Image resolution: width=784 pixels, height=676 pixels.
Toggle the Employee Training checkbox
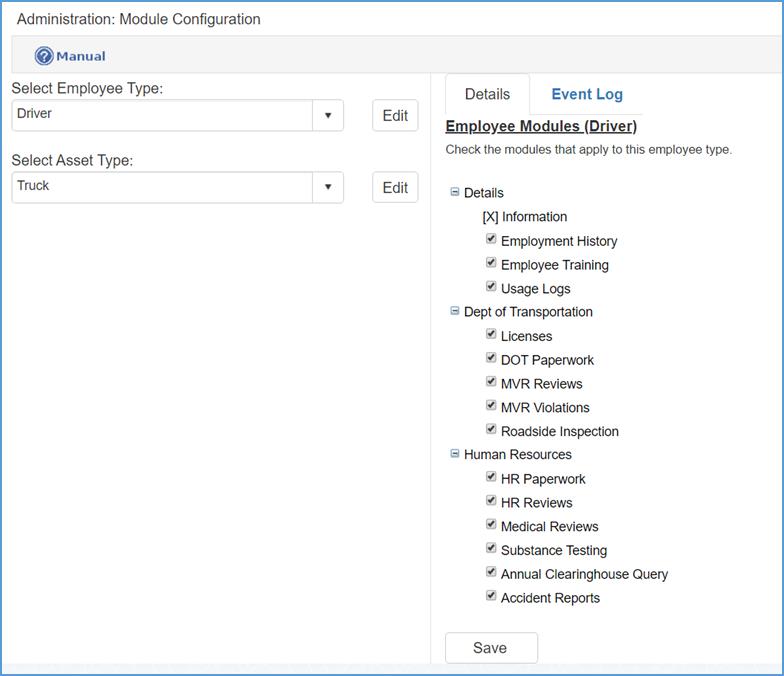[x=491, y=263]
